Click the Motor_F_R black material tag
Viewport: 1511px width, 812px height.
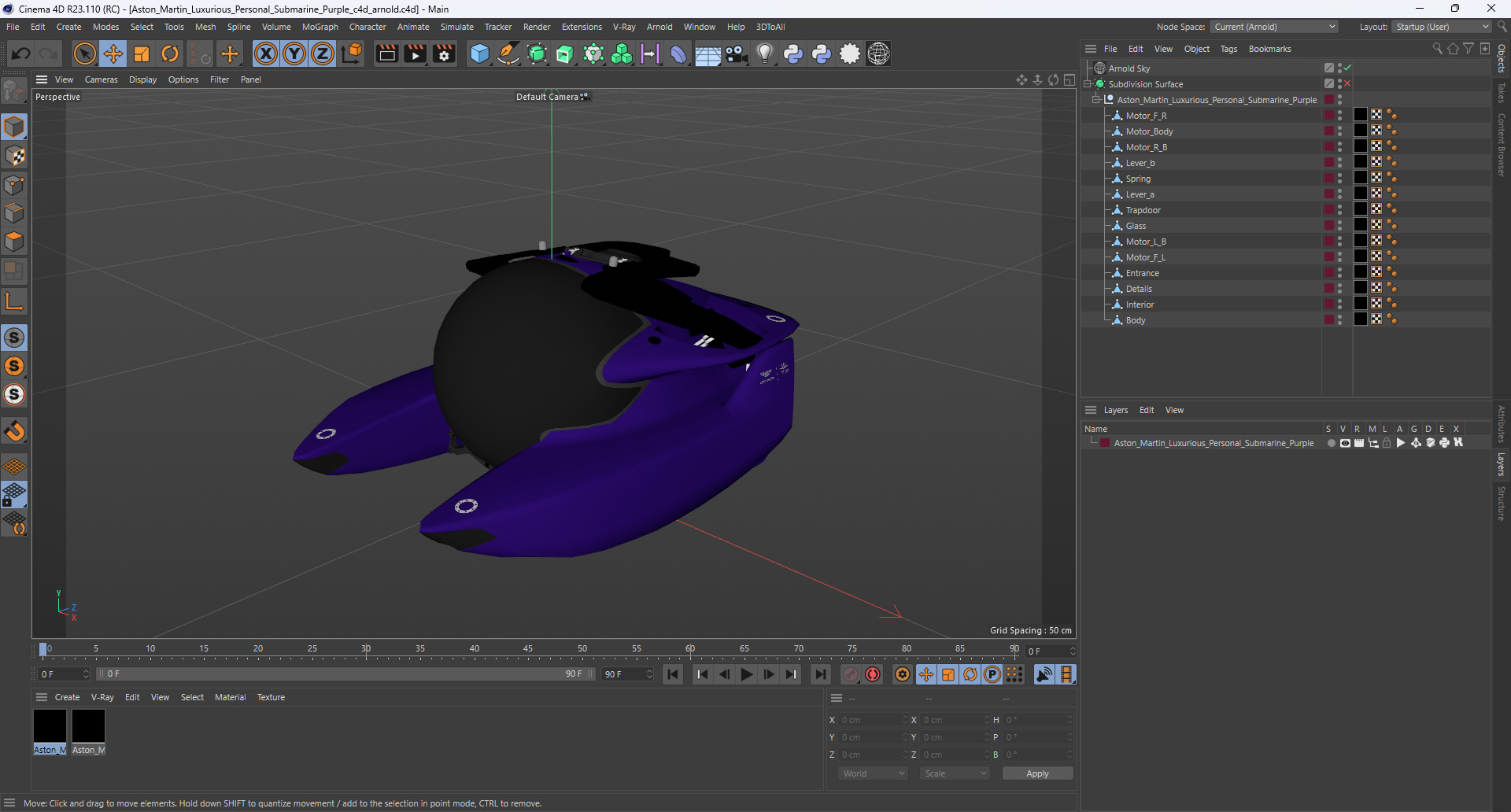[x=1360, y=115]
